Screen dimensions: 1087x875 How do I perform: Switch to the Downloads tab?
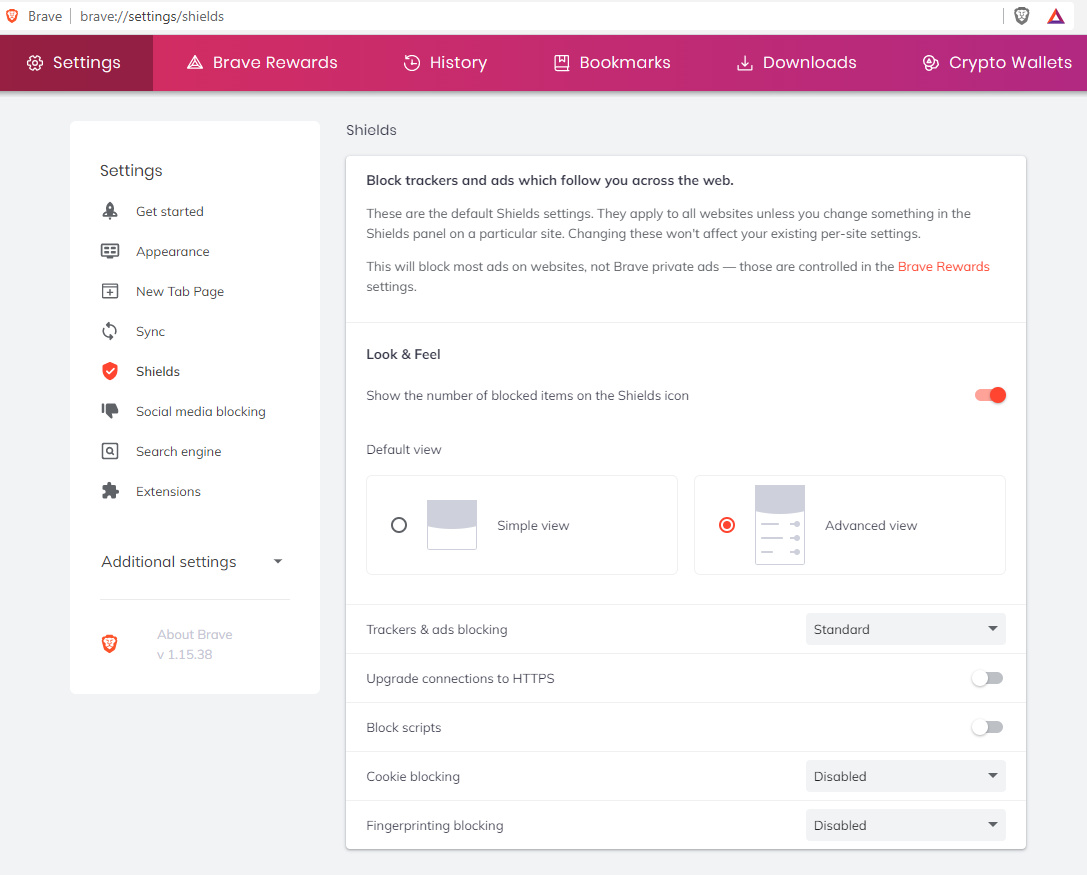pos(797,63)
